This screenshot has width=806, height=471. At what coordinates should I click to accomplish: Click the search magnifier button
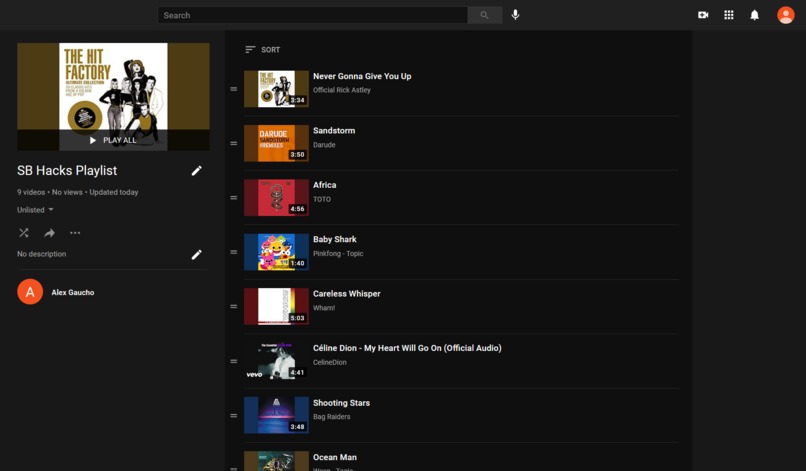(484, 15)
